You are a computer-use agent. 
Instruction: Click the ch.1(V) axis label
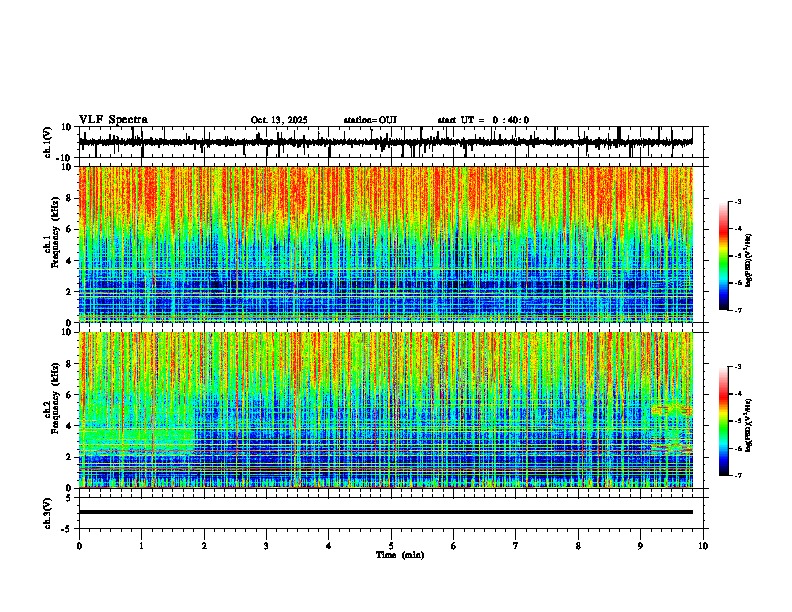point(48,142)
